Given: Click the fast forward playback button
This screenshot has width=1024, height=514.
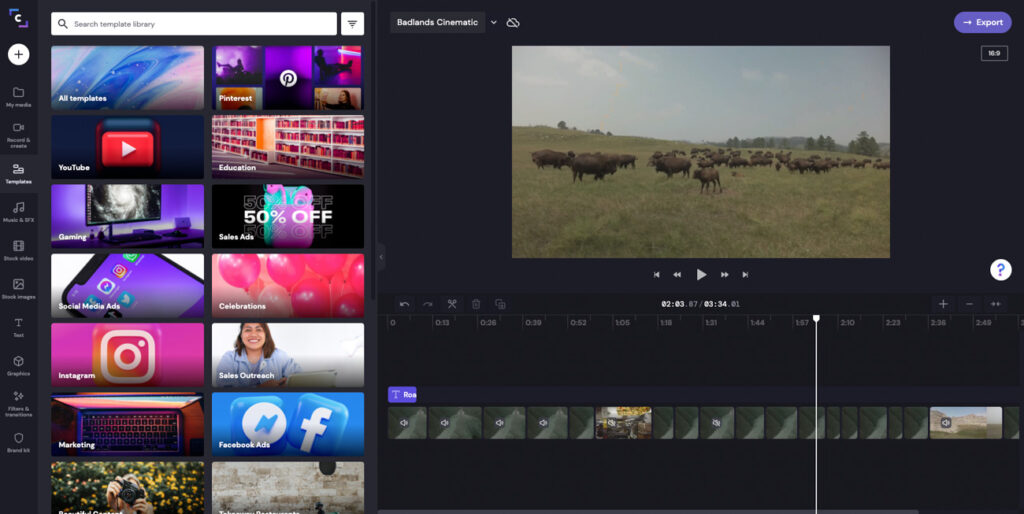Looking at the screenshot, I should (x=724, y=275).
